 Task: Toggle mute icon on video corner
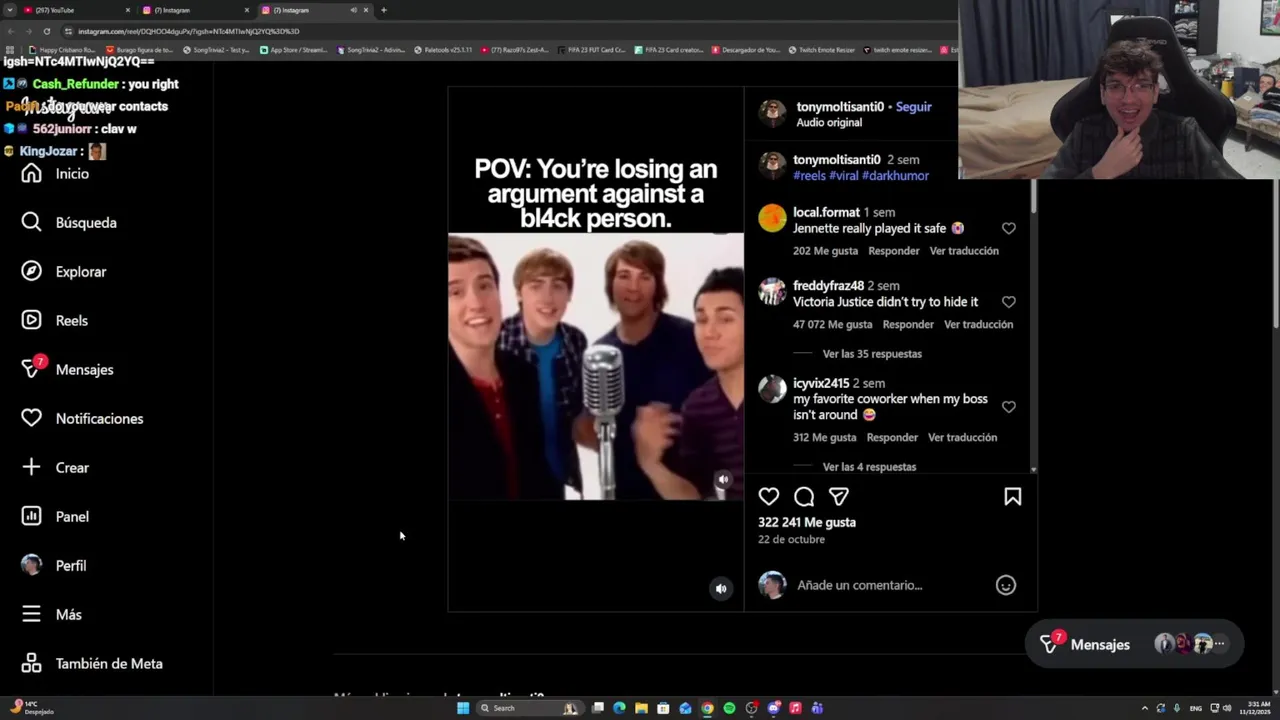(723, 480)
